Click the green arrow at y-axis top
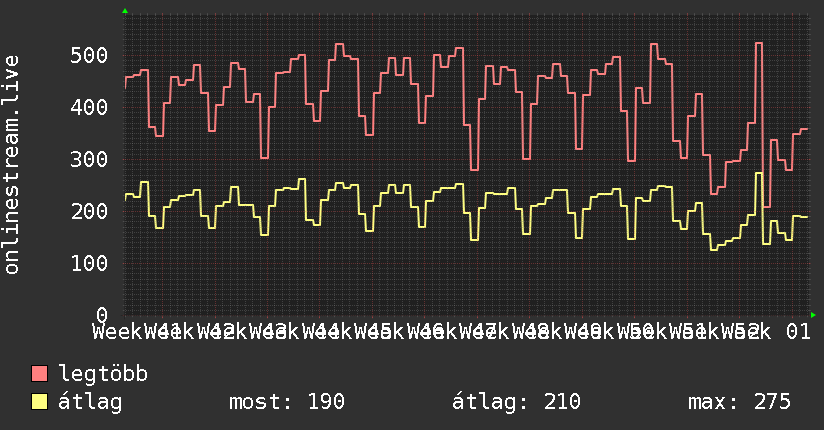 click(x=125, y=11)
